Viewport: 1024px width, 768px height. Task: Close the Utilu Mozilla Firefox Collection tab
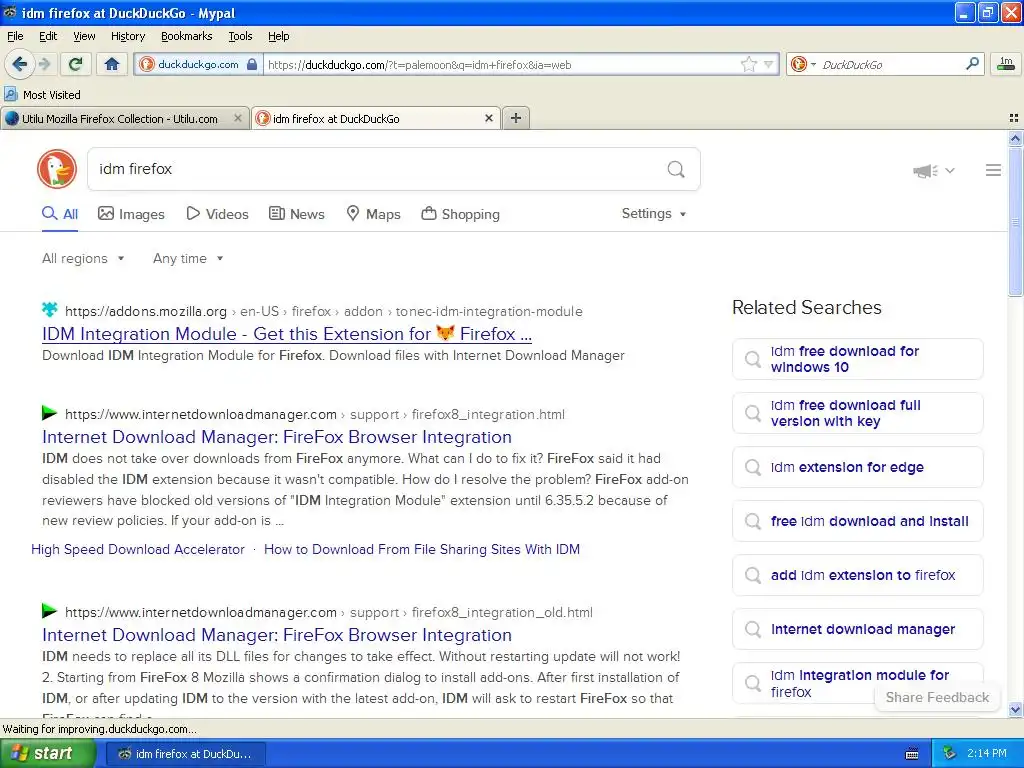(x=238, y=118)
